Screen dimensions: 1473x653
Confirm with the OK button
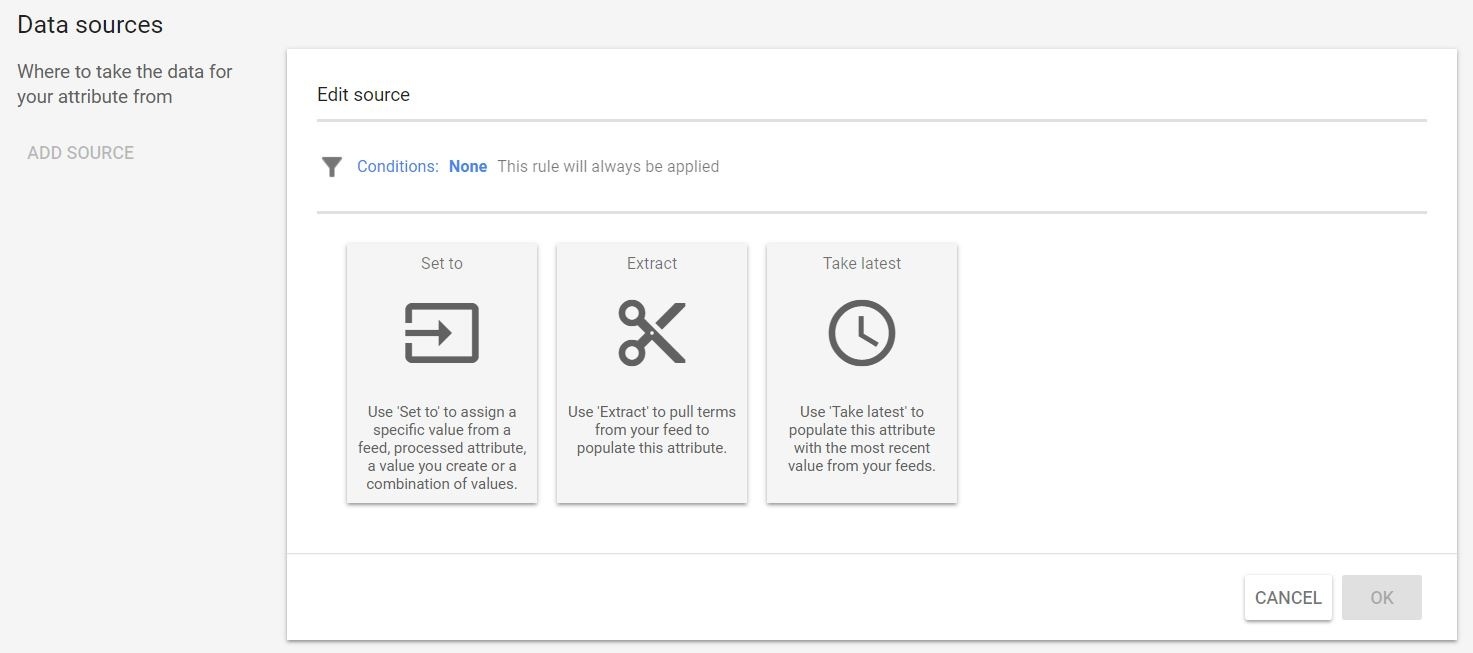pos(1381,598)
